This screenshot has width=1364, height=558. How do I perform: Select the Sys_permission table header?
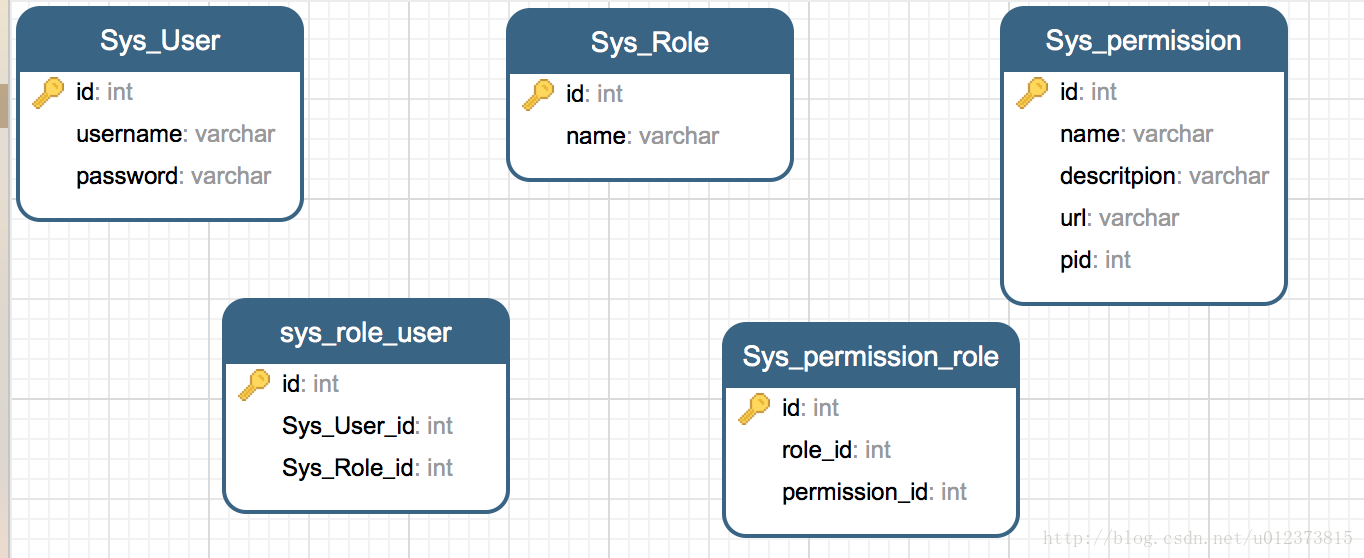[x=1144, y=40]
